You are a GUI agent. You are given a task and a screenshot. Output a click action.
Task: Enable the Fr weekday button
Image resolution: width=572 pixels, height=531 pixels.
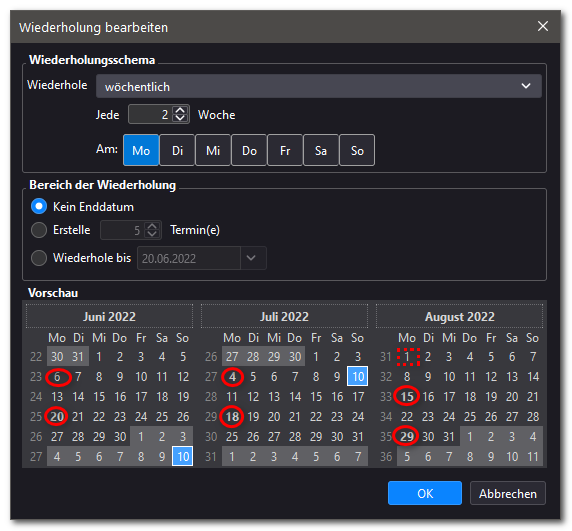click(x=285, y=150)
